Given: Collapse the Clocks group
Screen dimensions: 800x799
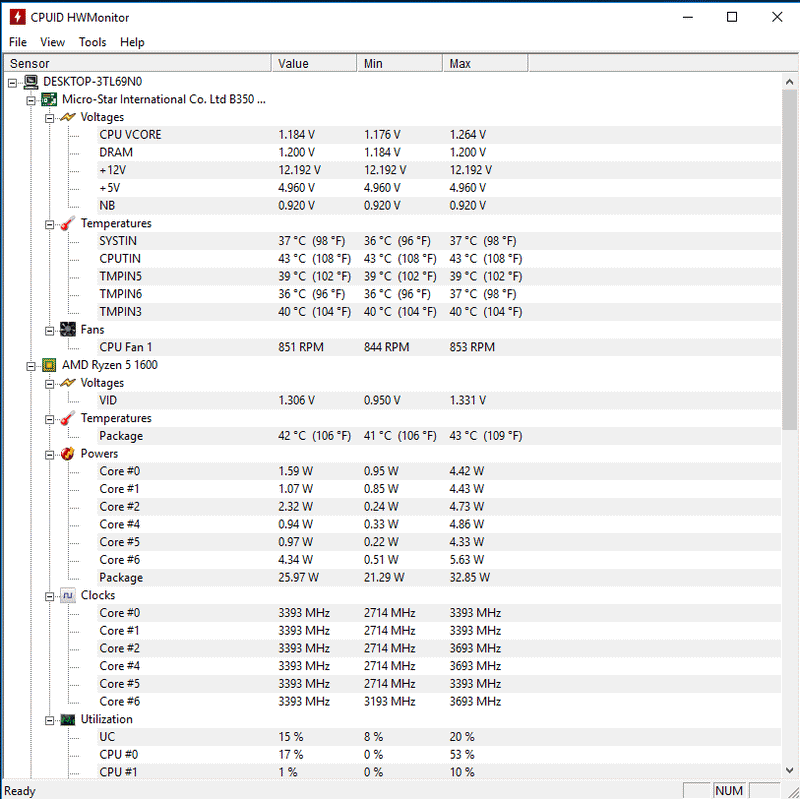Looking at the screenshot, I should [x=49, y=596].
